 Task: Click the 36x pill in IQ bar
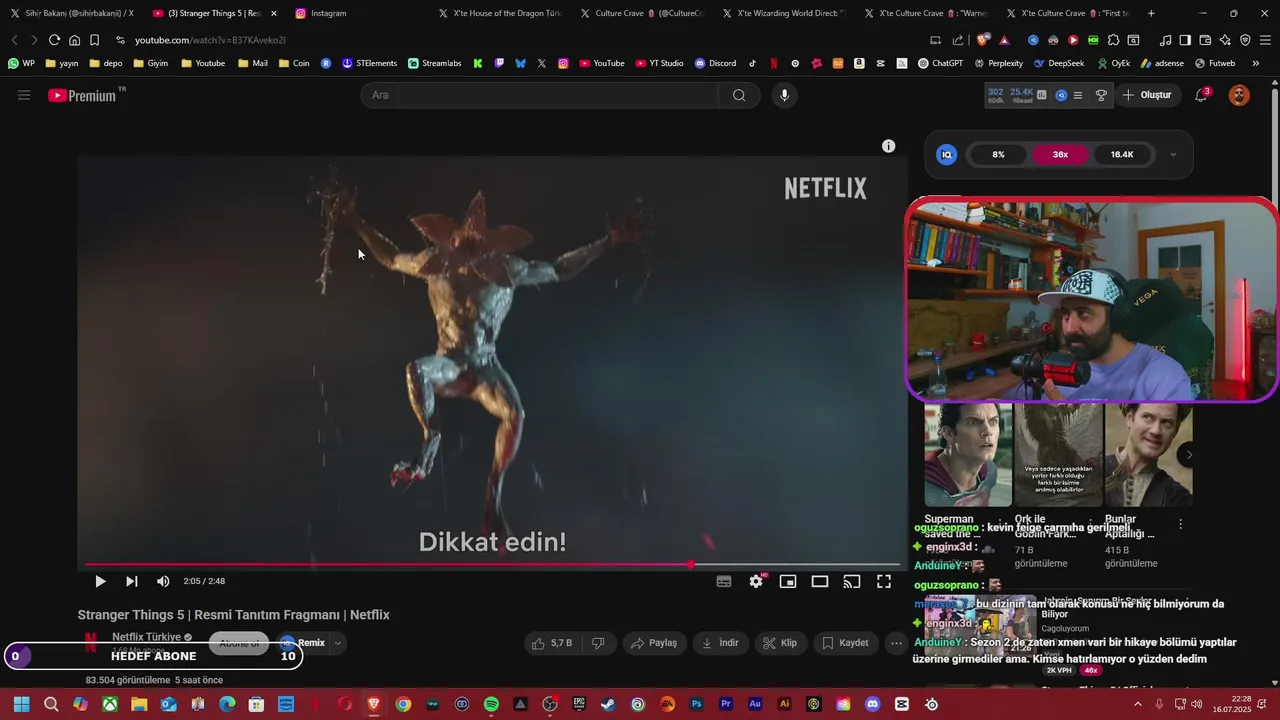point(1060,155)
